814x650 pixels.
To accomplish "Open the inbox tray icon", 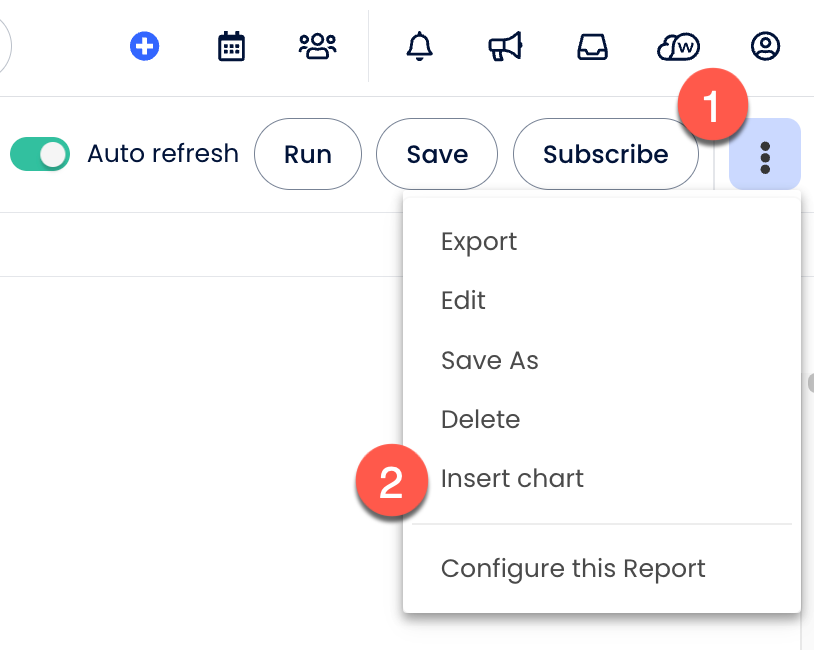I will 593,46.
